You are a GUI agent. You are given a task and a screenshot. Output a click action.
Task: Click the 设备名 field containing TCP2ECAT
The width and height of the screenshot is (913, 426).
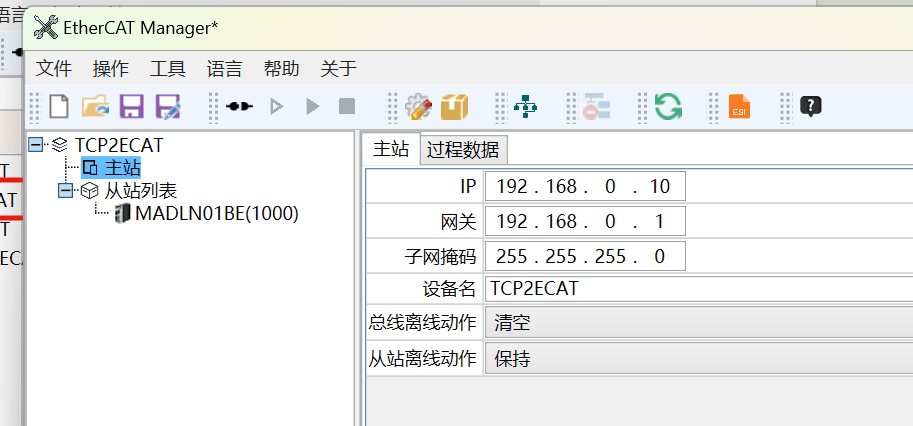click(x=699, y=289)
